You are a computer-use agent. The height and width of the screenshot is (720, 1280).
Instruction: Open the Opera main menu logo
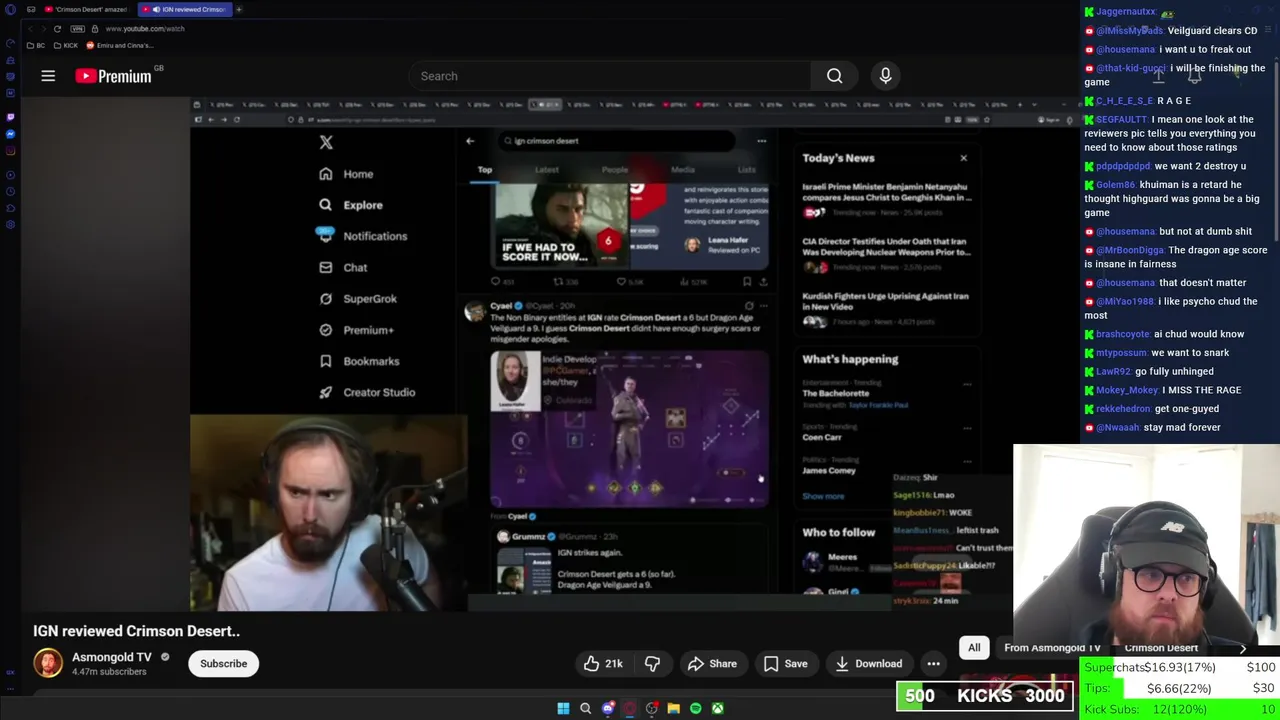pyautogui.click(x=10, y=9)
